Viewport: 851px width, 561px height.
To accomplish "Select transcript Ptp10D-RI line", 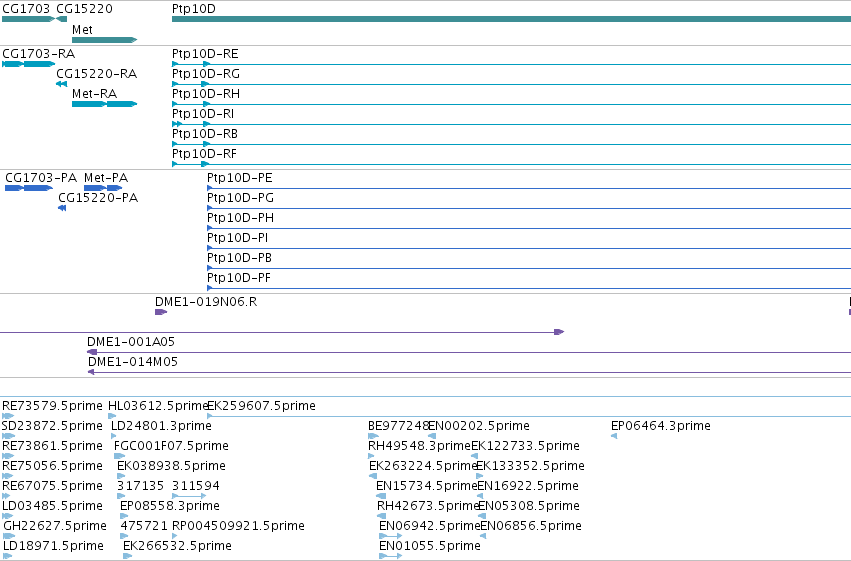I will coord(511,124).
